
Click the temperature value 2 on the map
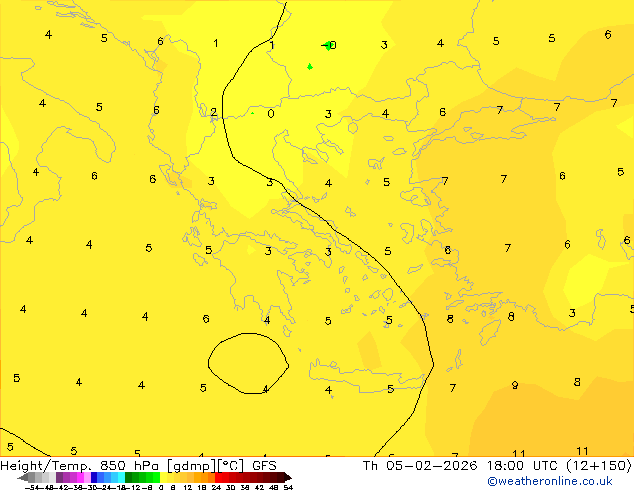(213, 112)
